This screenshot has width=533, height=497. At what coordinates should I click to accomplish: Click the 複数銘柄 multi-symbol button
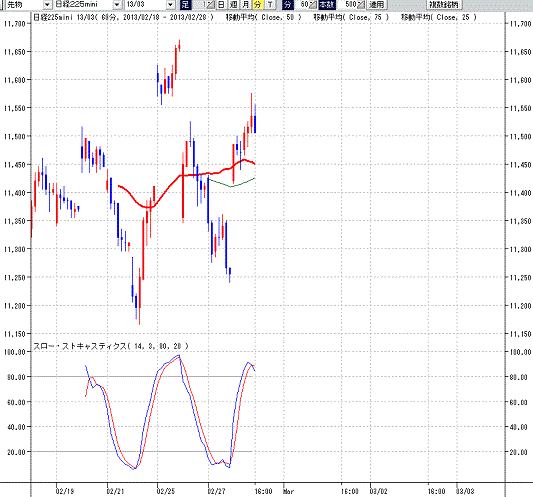(x=444, y=4)
